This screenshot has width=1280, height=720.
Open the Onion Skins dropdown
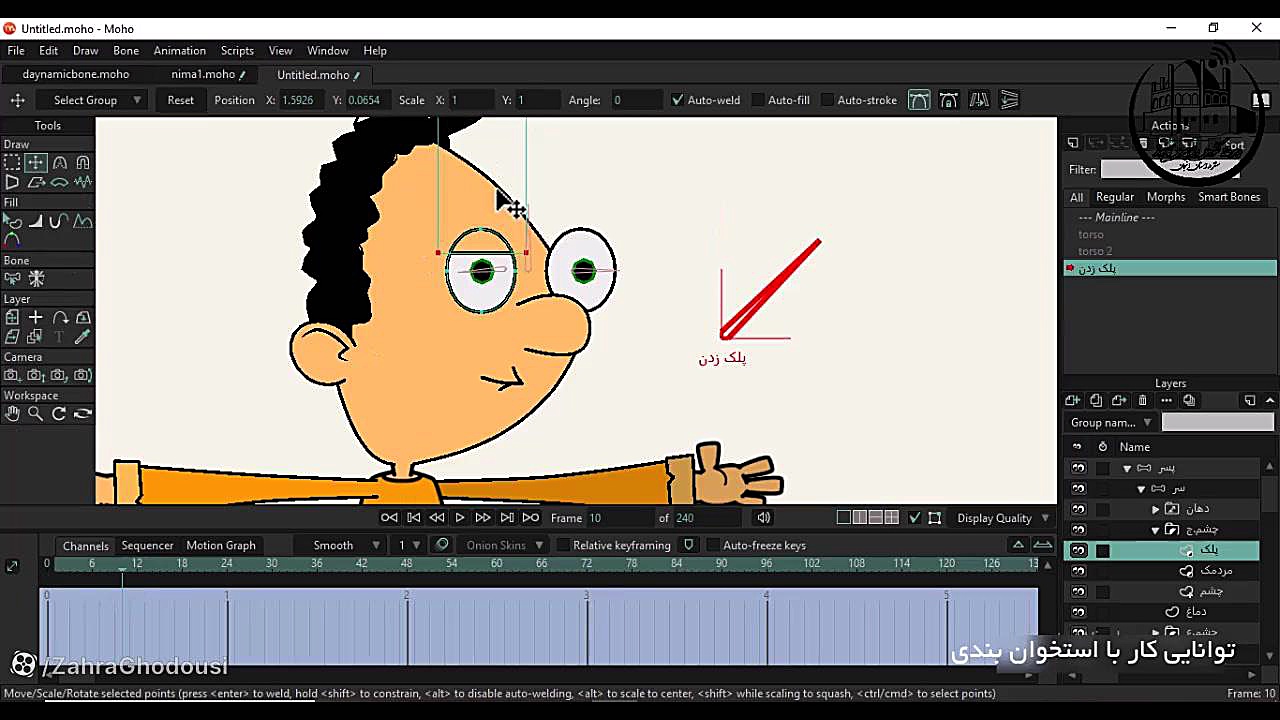(504, 545)
